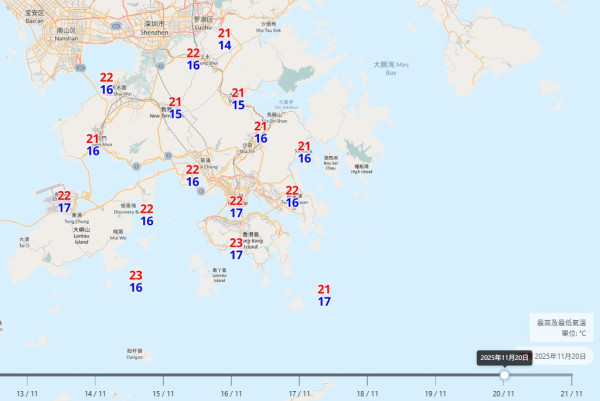Select 14/11 on the timeline
Screen dimensions: 600x401
pyautogui.click(x=95, y=393)
